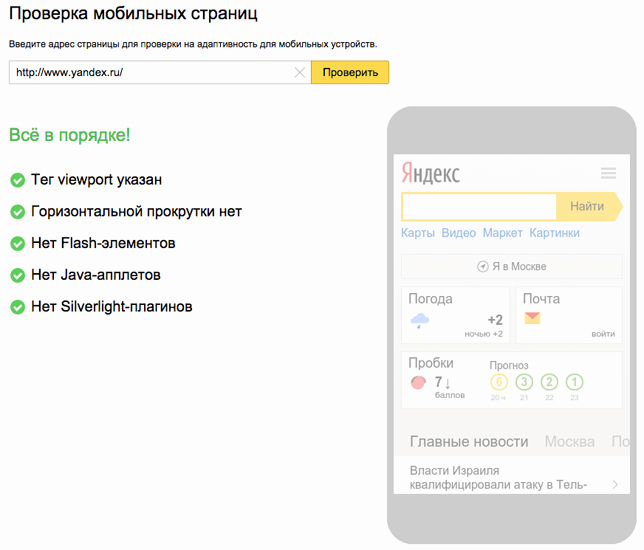644x550 pixels.
Task: Click the location arrow icon near Я в Москве
Action: pyautogui.click(x=483, y=267)
